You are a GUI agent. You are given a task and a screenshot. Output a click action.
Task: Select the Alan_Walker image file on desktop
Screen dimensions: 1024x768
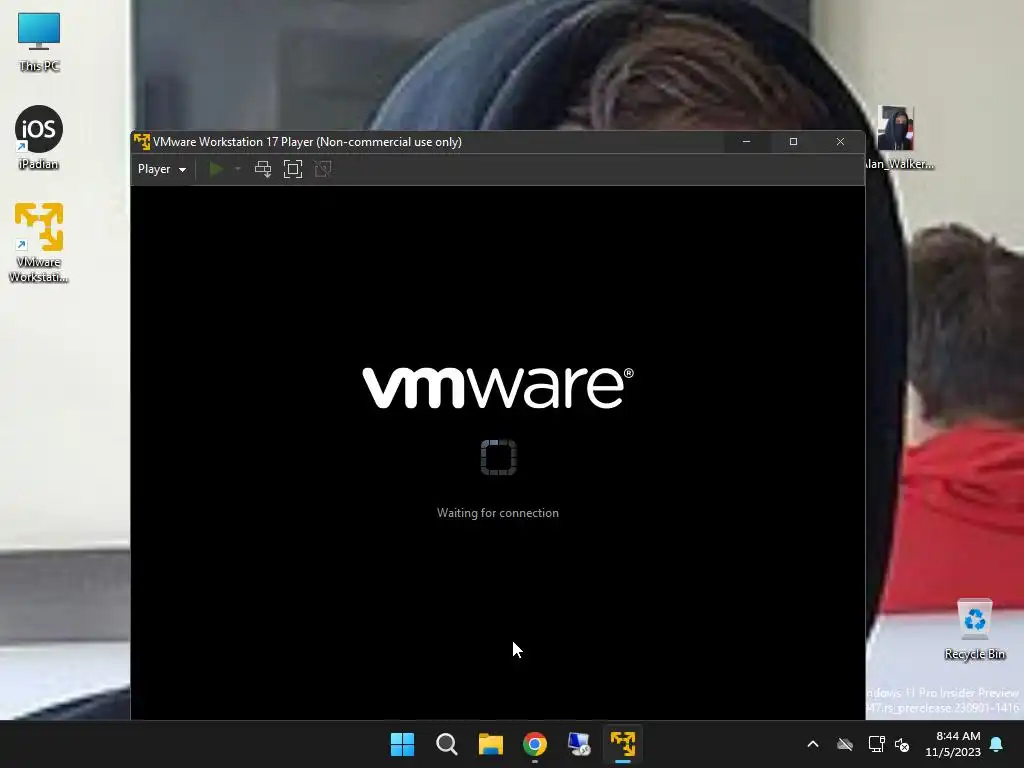pos(897,138)
